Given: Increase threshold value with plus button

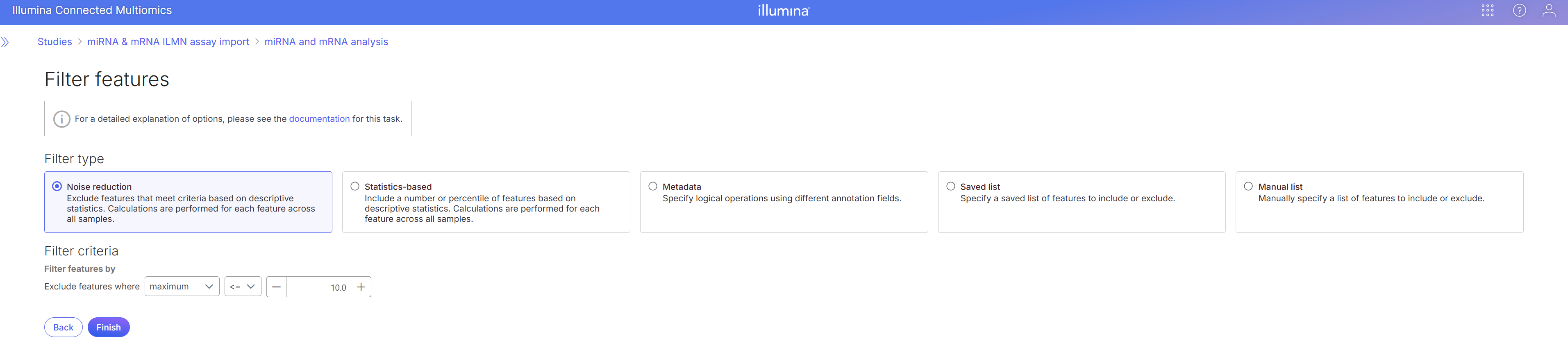Looking at the screenshot, I should pyautogui.click(x=361, y=287).
